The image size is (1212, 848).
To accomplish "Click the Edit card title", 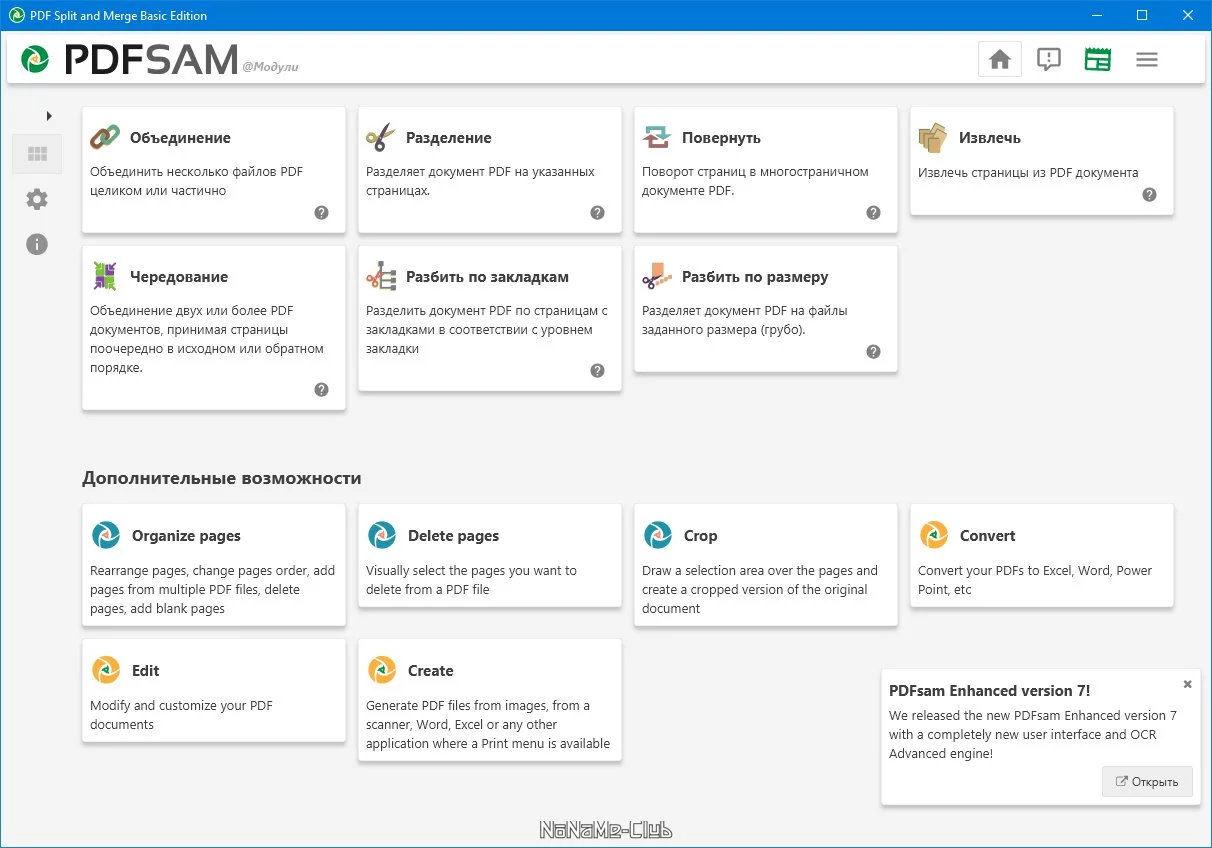I will pyautogui.click(x=146, y=671).
